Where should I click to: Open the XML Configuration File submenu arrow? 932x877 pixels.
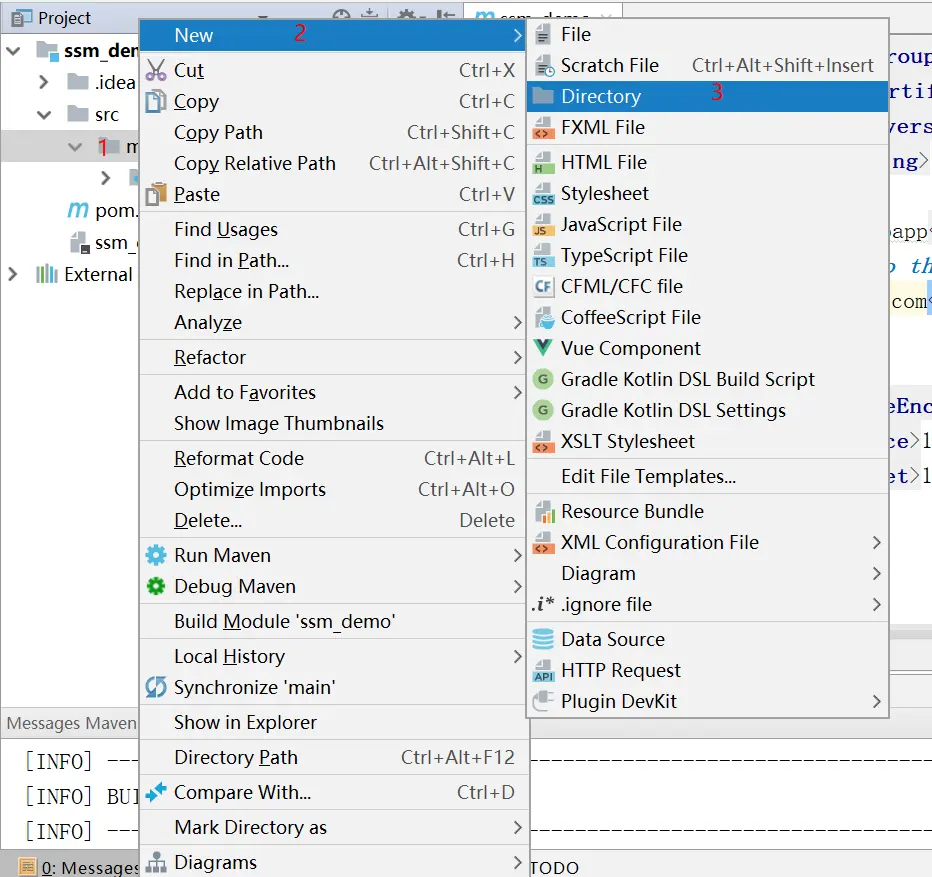coord(877,542)
